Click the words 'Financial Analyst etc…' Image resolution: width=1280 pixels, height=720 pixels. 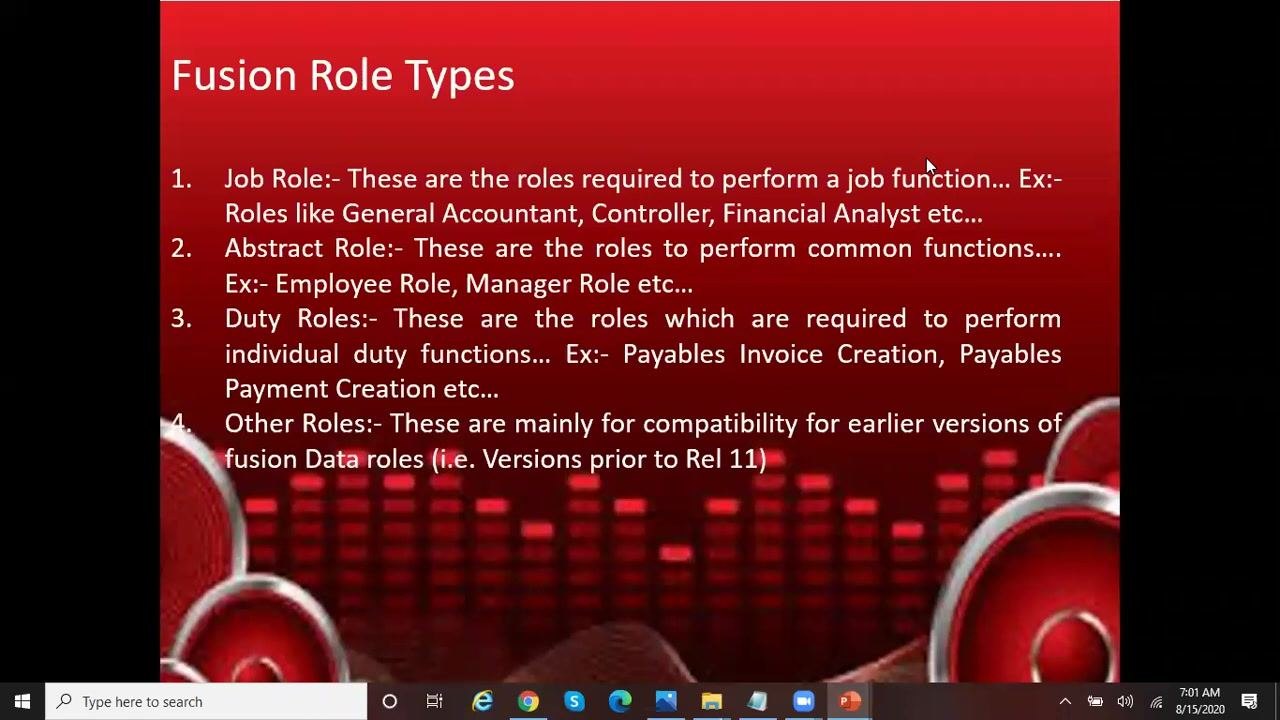[x=852, y=214]
